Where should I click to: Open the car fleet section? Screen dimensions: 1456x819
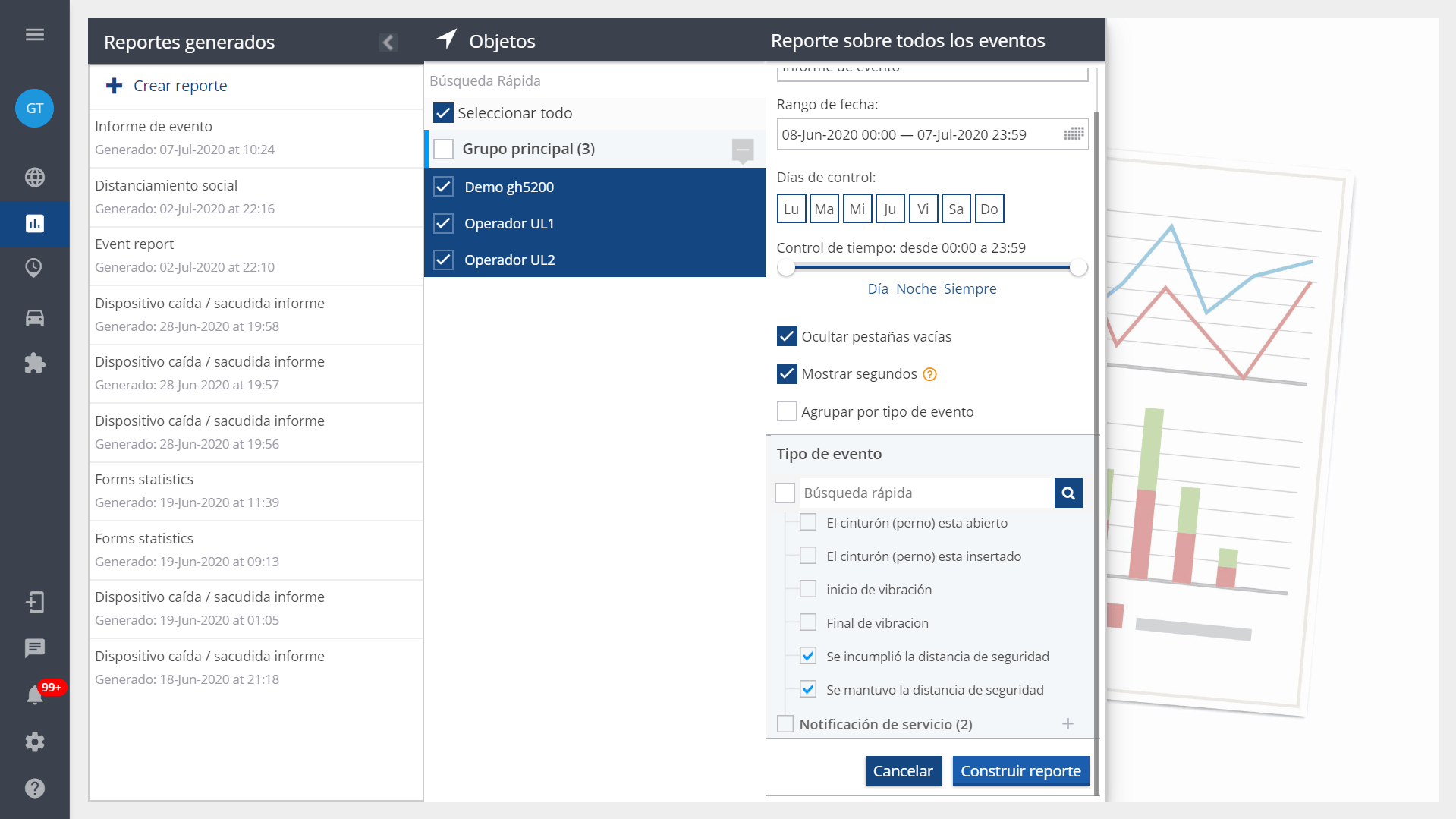[35, 317]
